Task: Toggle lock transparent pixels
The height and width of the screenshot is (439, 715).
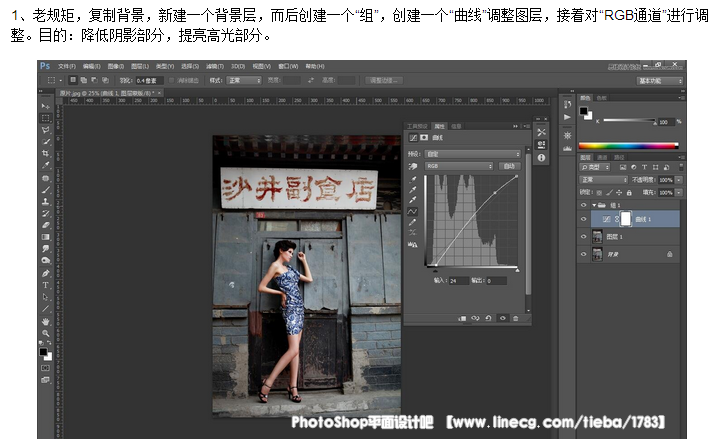Action: click(x=599, y=193)
